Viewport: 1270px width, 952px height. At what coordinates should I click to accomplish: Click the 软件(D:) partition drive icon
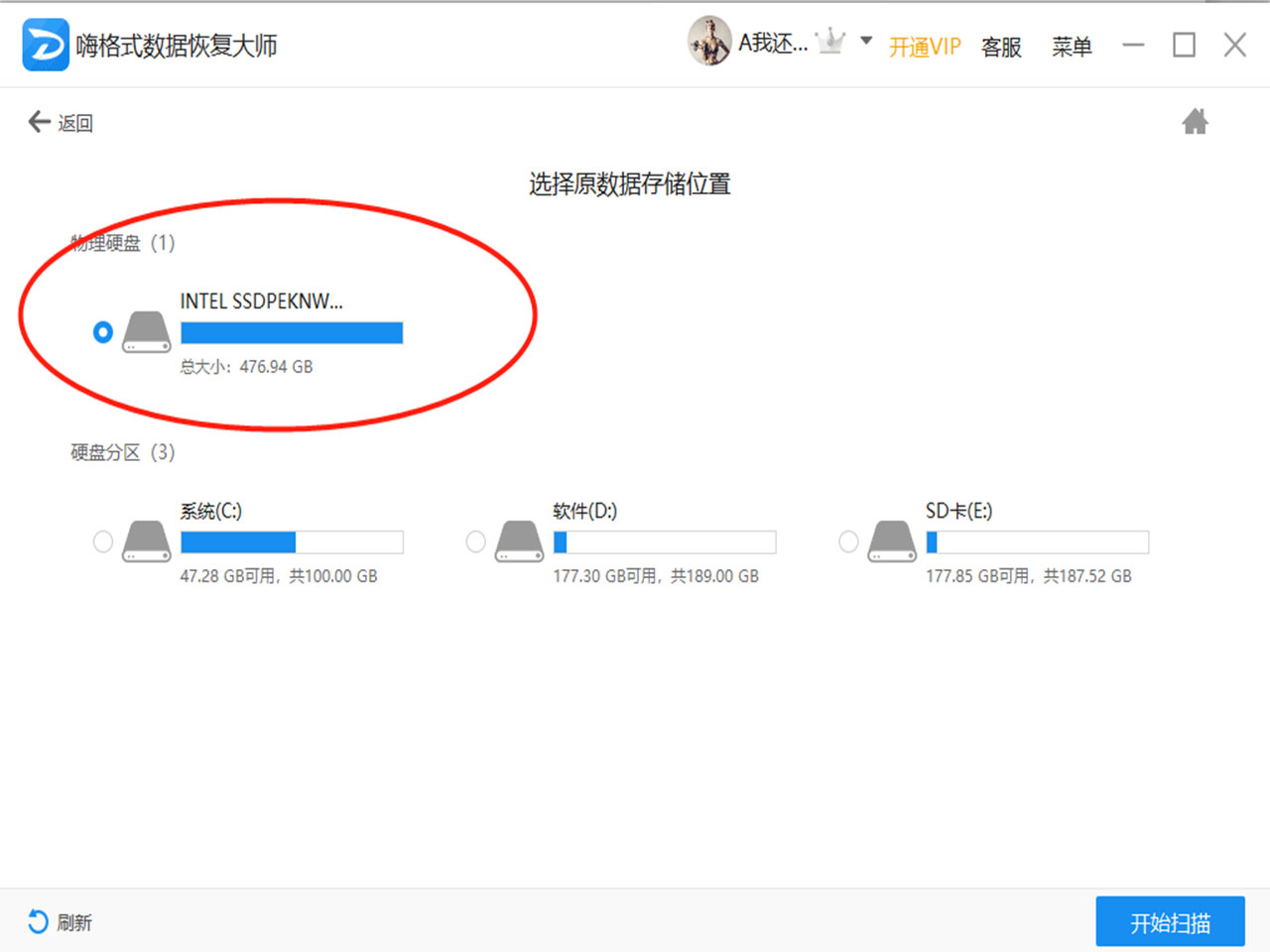pos(518,541)
